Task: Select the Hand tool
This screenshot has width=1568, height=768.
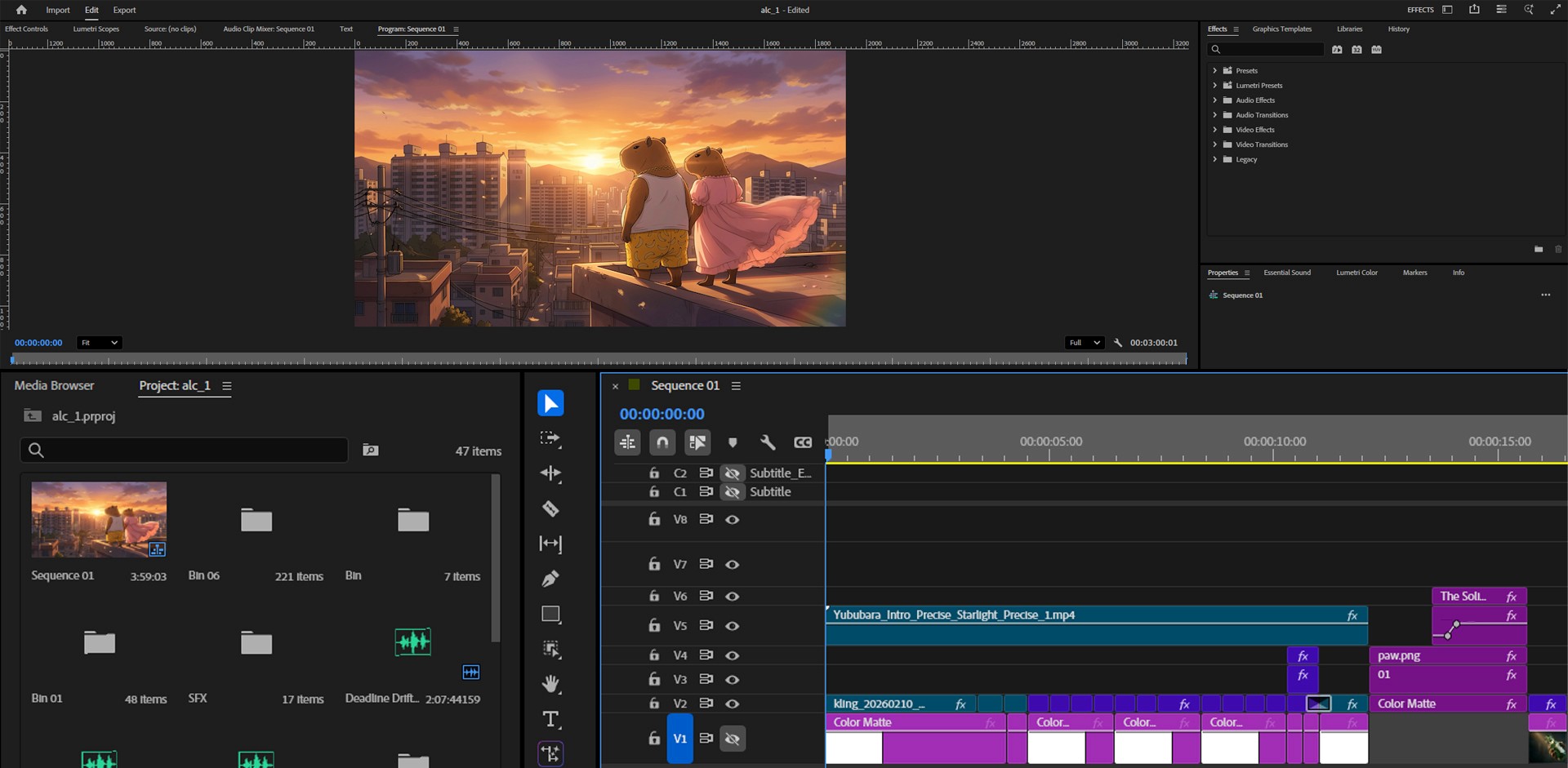Action: point(550,684)
